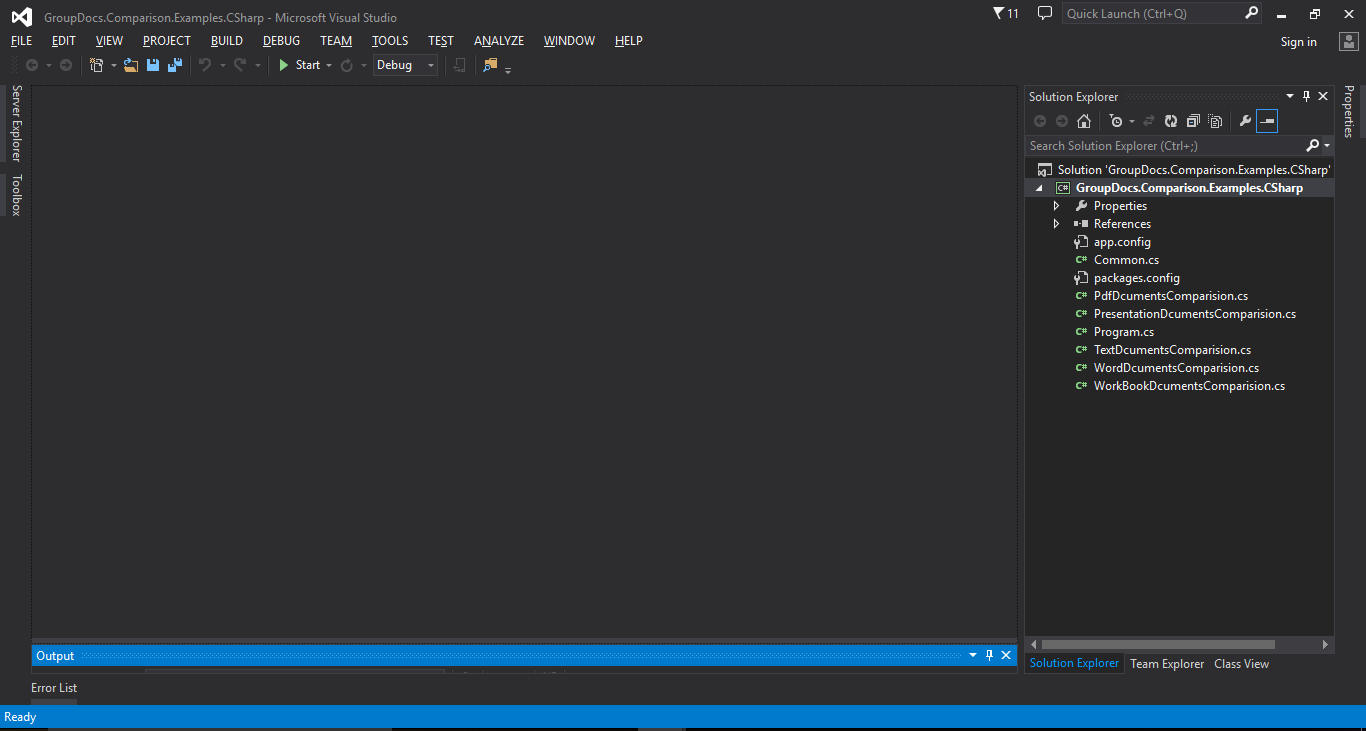Select PdfDcumentsComparision.cs file
This screenshot has width=1366, height=731.
point(1171,296)
